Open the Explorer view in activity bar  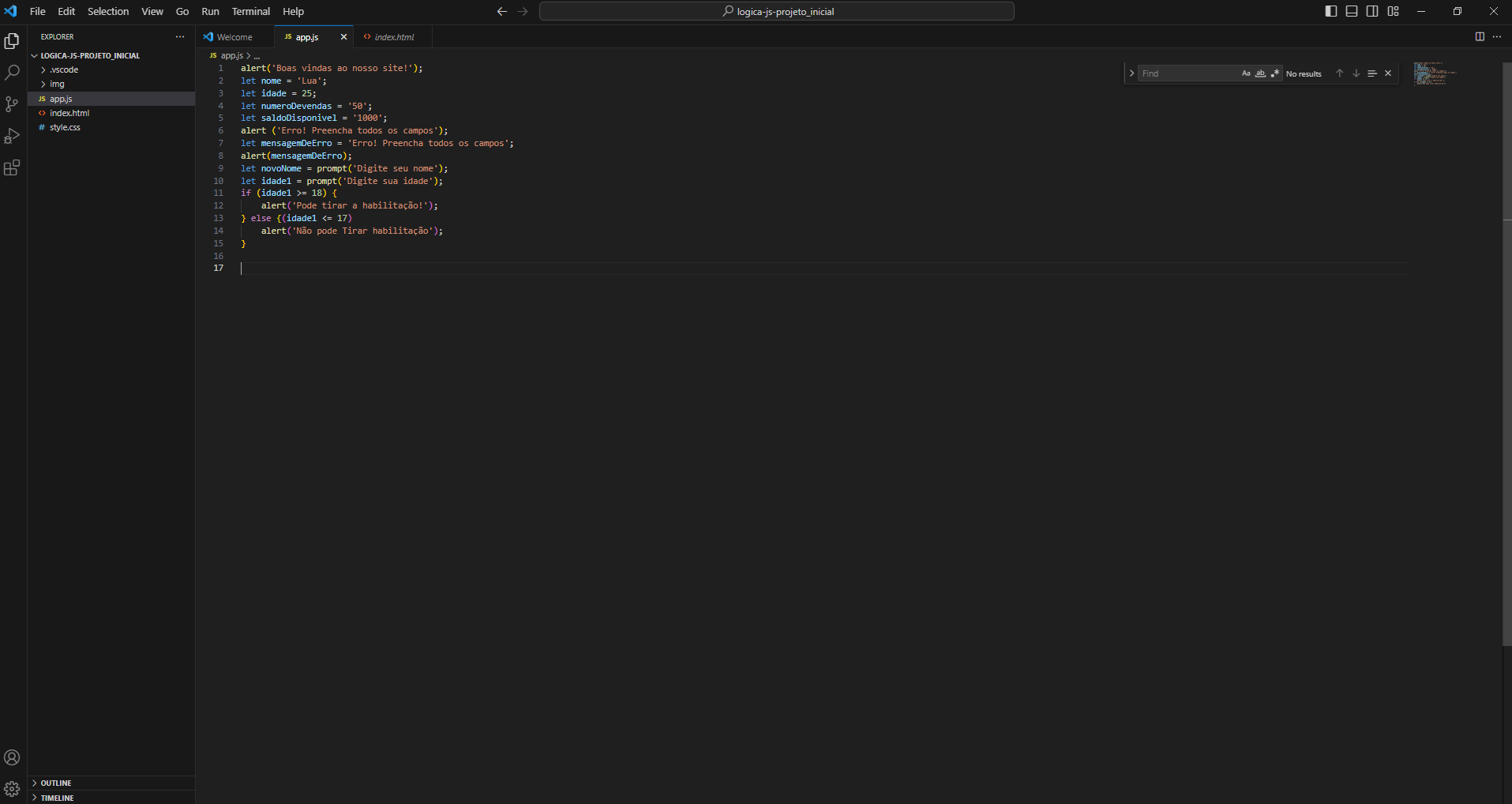12,41
